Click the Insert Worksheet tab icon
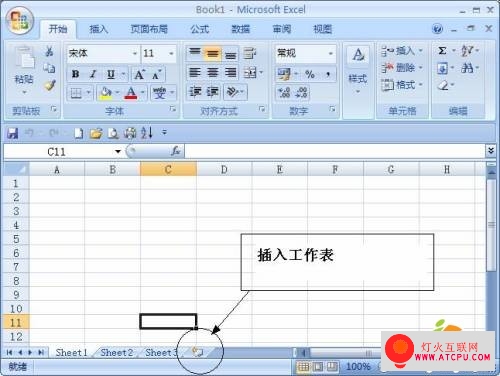The width and height of the screenshot is (500, 376). (197, 352)
